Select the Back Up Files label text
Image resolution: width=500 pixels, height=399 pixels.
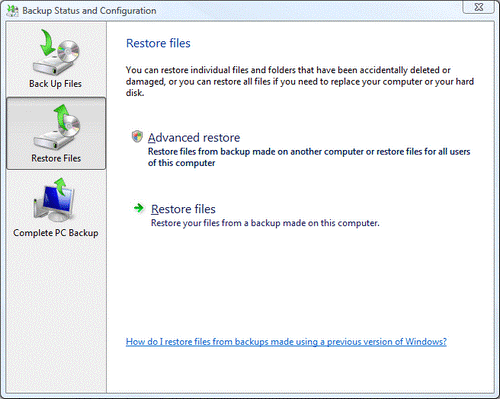pyautogui.click(x=55, y=84)
